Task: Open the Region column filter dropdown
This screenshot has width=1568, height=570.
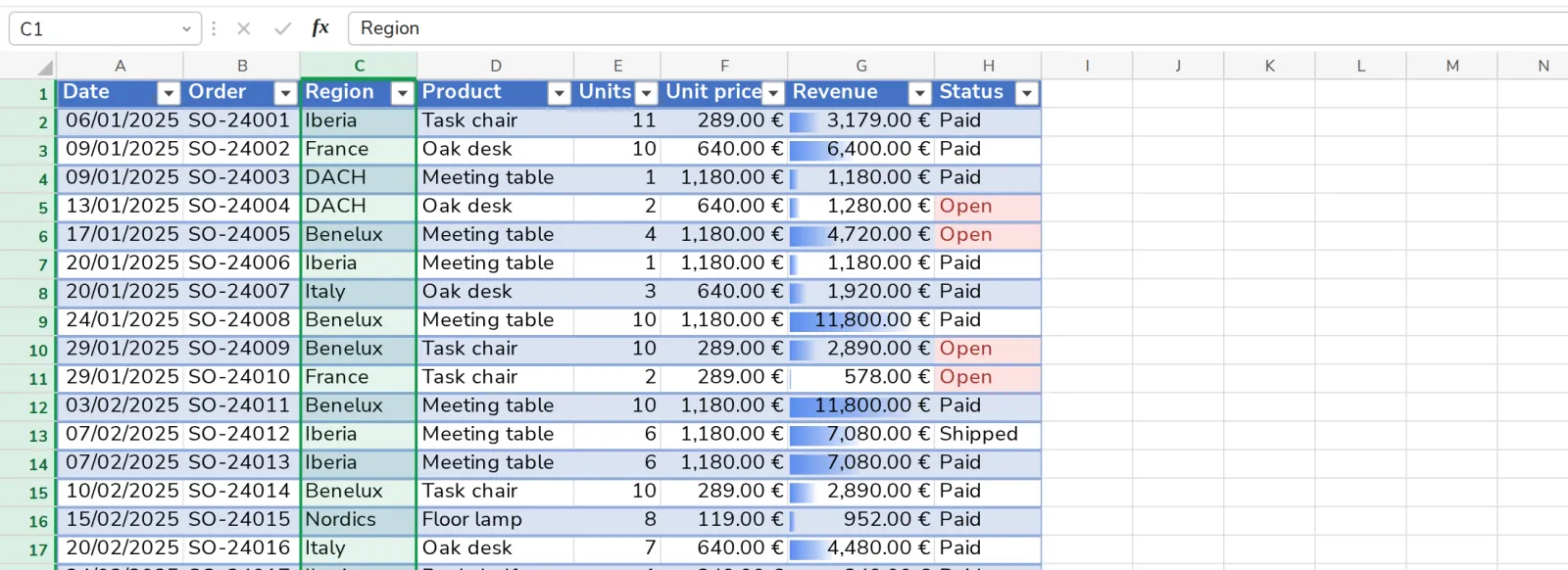Action: pos(402,93)
